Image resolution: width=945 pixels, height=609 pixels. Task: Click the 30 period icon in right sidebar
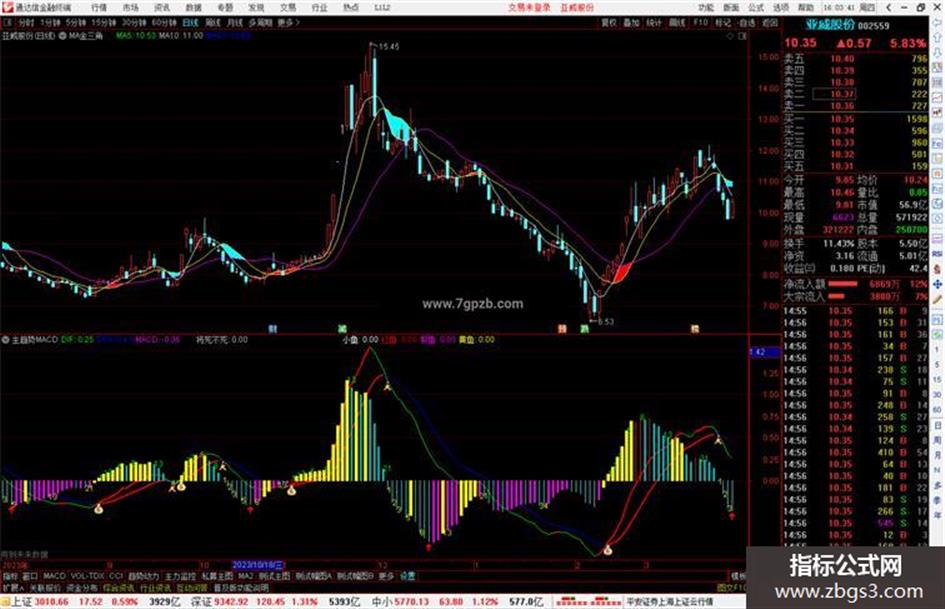click(938, 394)
